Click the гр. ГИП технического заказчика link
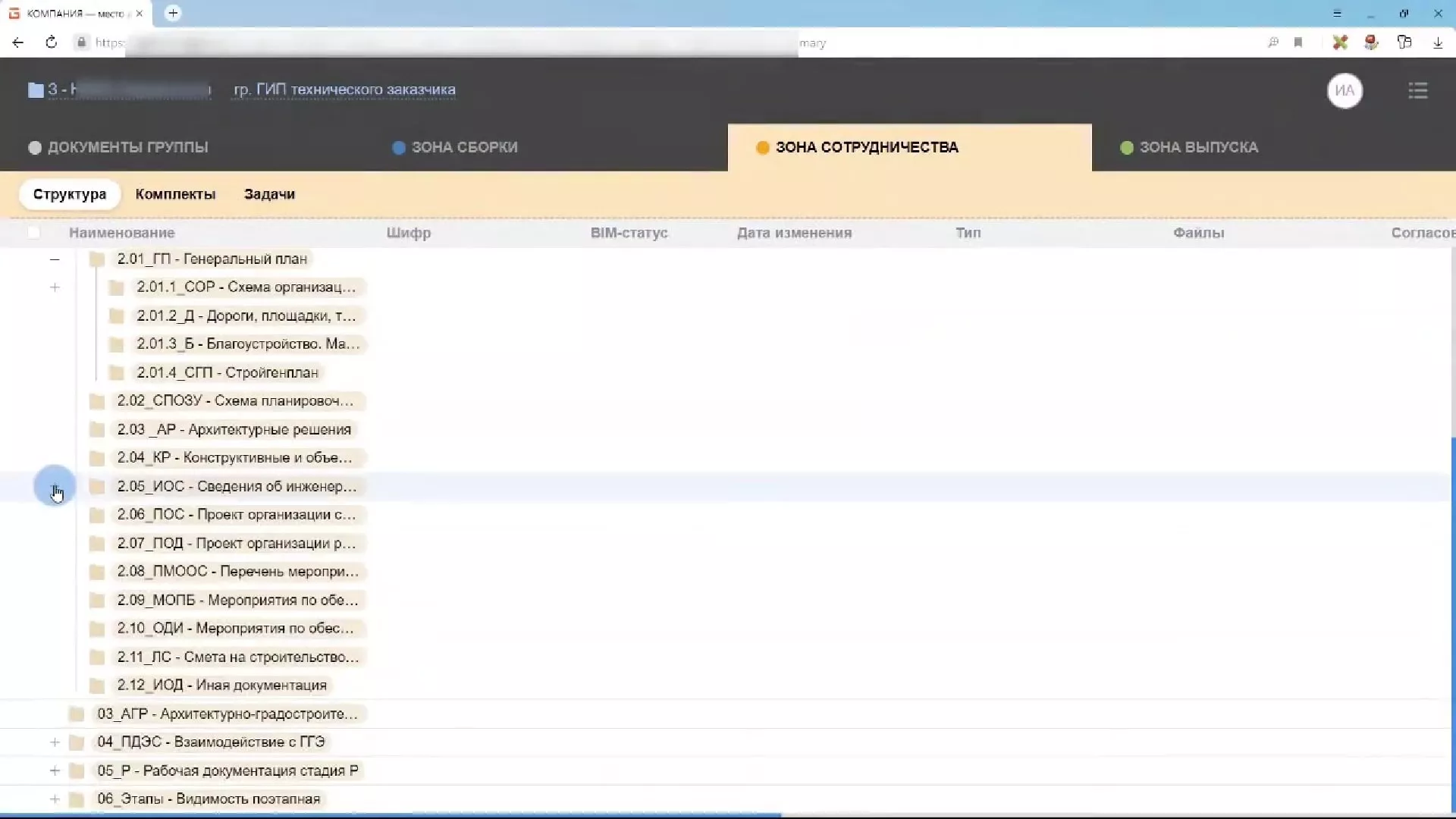 point(344,89)
